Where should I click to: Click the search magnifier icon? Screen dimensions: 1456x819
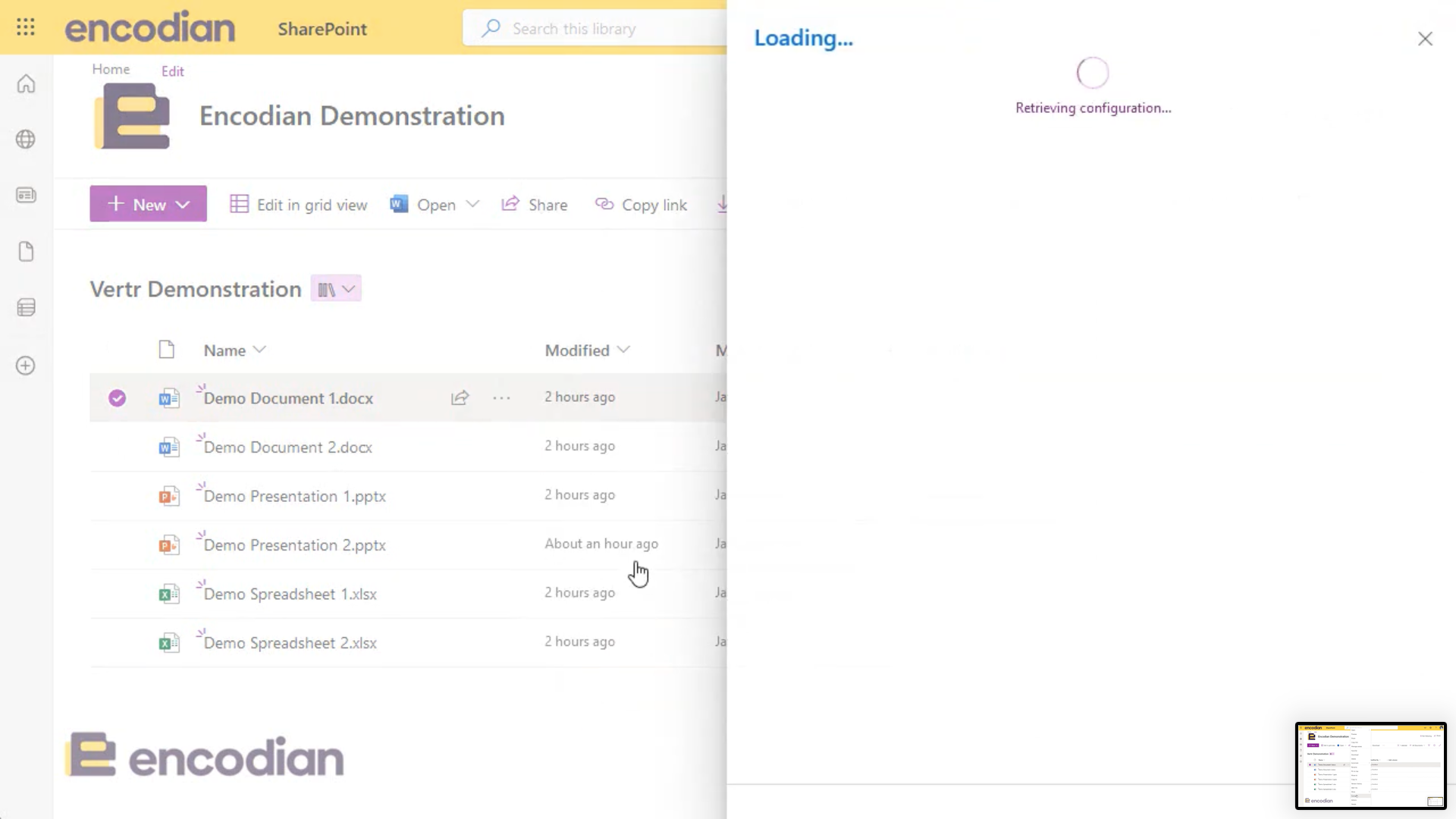tap(491, 28)
